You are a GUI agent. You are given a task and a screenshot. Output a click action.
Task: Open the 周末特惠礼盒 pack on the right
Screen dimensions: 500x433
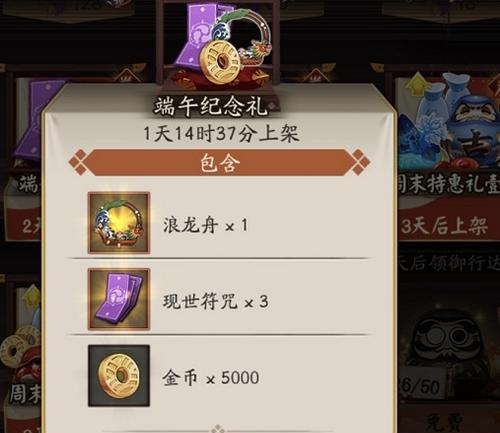pos(448,133)
